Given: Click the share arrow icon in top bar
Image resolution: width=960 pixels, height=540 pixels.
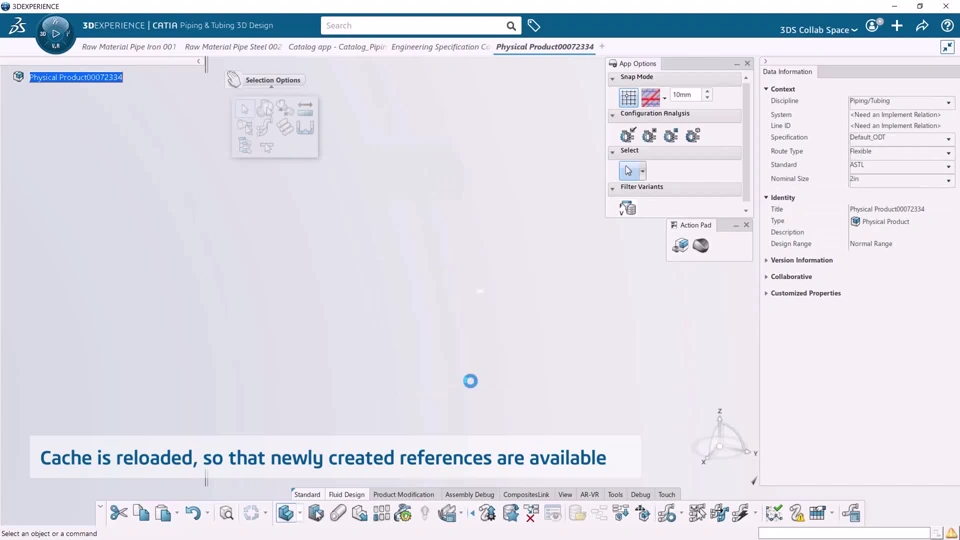Looking at the screenshot, I should 922,26.
